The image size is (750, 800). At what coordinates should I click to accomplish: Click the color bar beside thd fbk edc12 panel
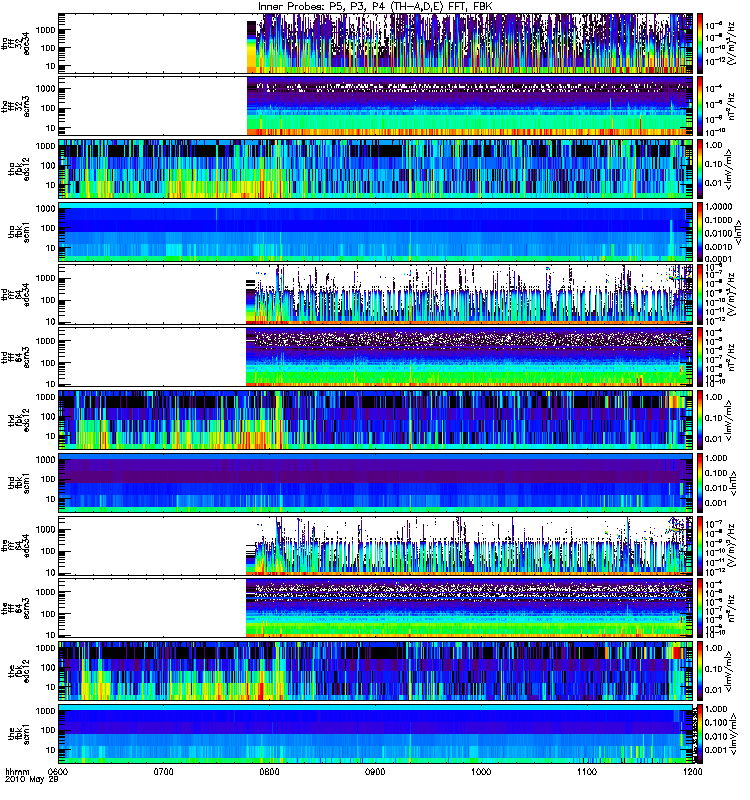tap(700, 420)
